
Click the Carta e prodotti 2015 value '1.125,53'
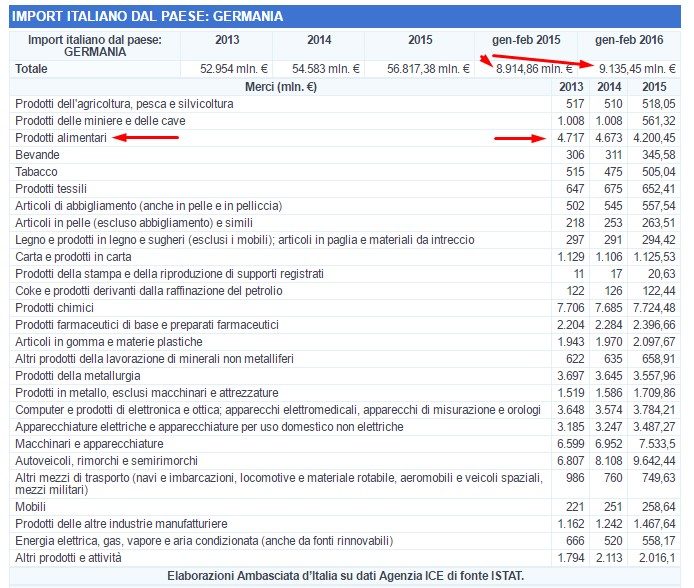654,257
